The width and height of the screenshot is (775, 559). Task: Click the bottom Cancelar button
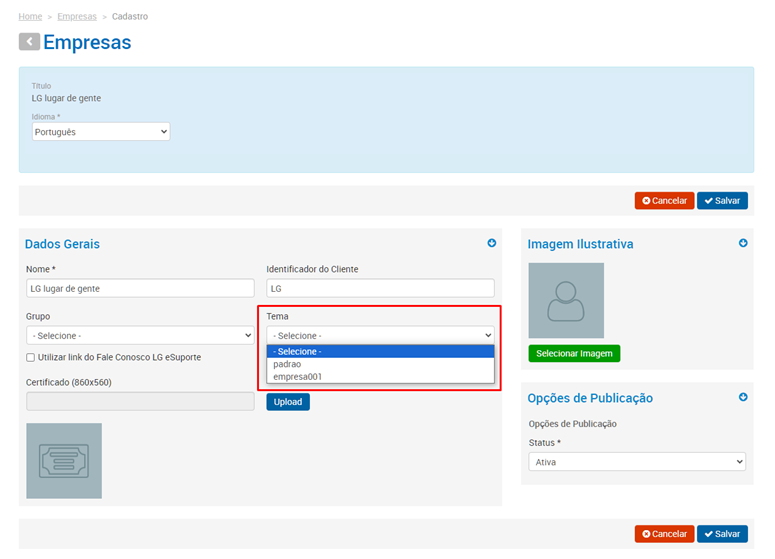click(664, 534)
